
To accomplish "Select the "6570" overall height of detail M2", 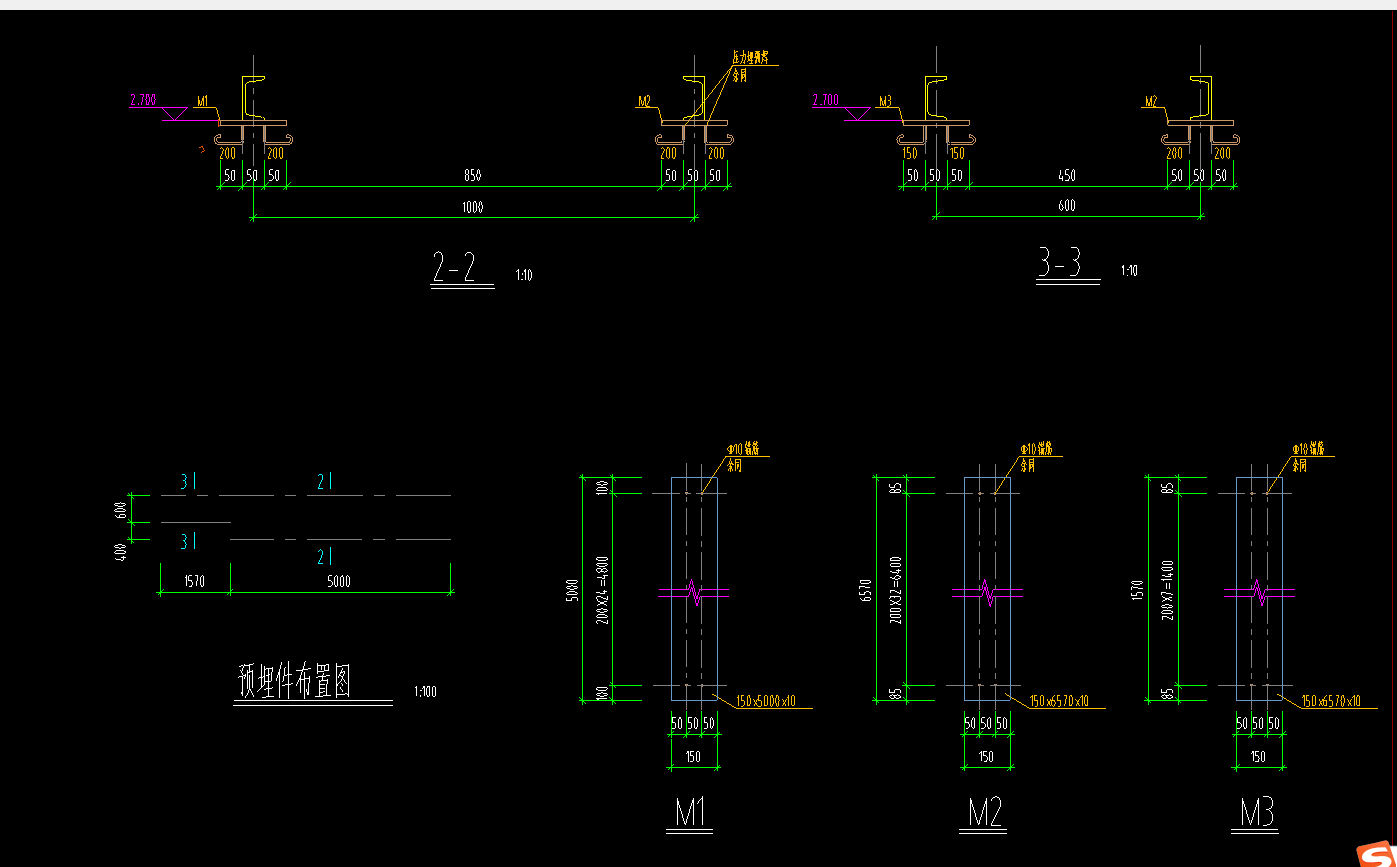I will point(866,590).
